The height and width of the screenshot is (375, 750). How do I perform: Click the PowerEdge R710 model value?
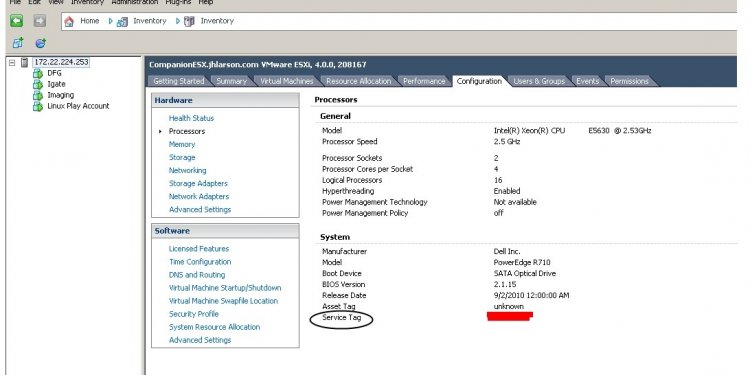click(522, 263)
